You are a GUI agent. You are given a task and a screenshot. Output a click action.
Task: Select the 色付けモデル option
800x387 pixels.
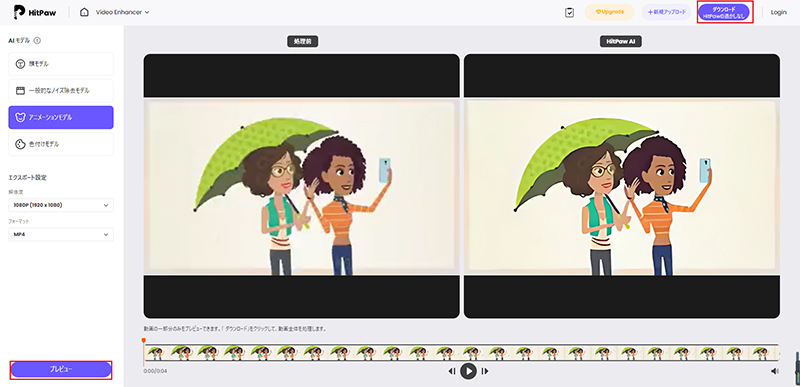pyautogui.click(x=61, y=144)
